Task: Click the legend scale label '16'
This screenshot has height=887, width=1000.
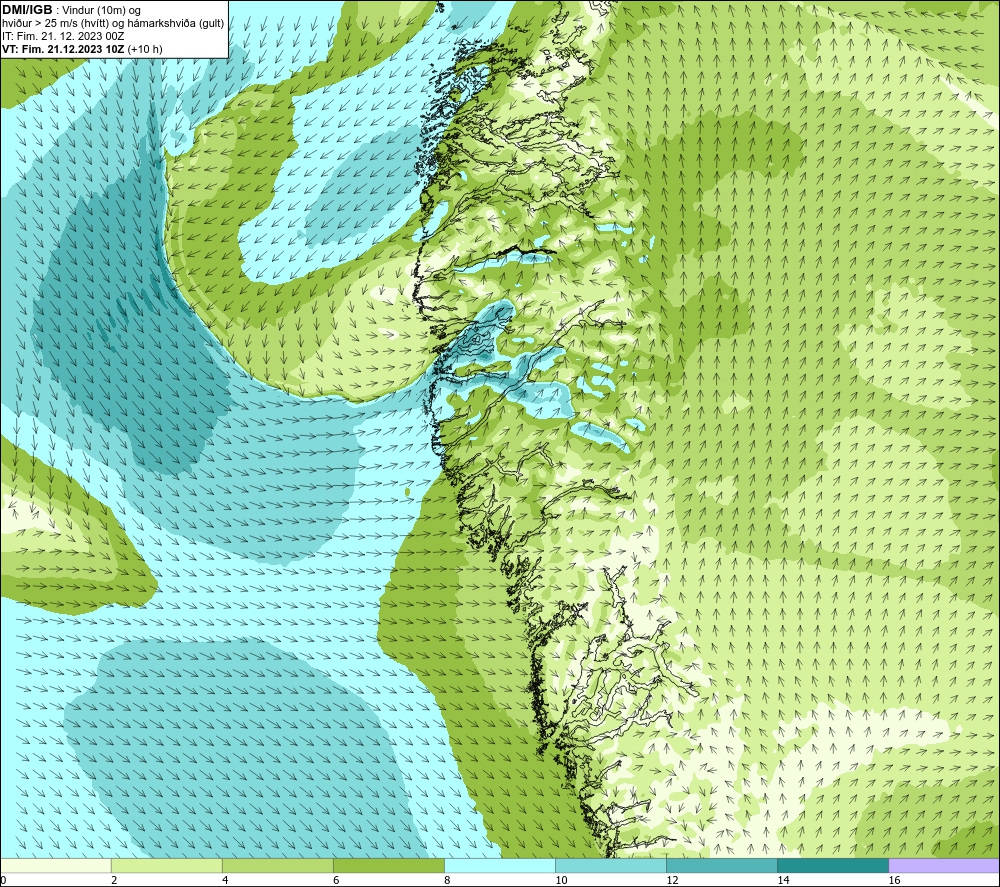Action: point(893,881)
